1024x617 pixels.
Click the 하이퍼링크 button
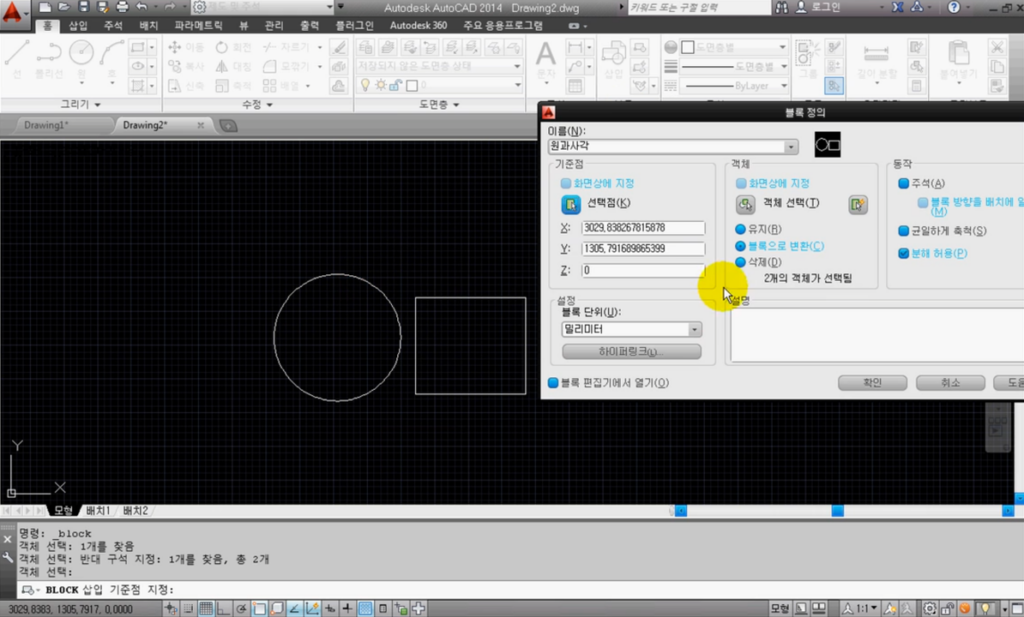632,352
